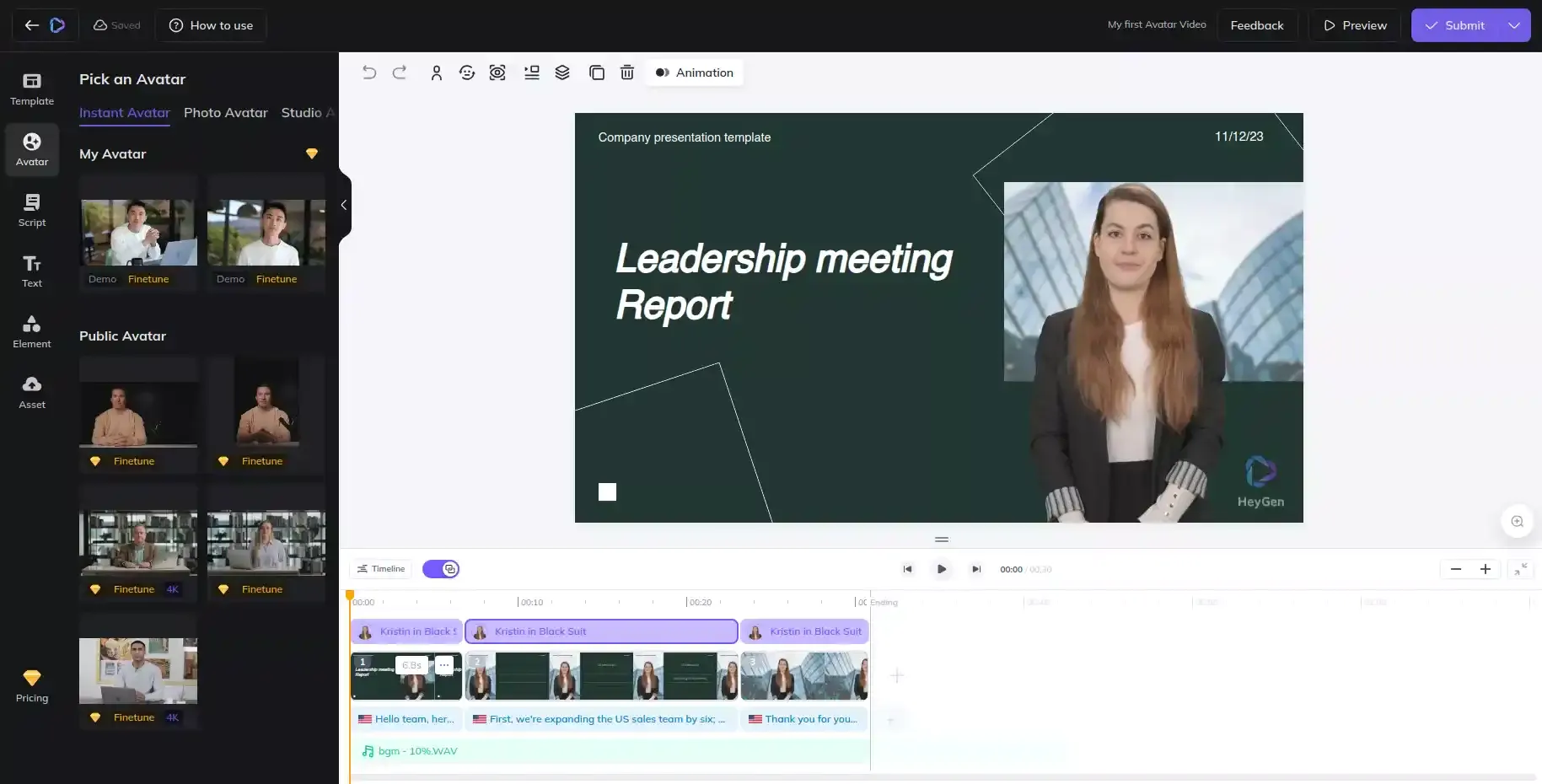
Task: Select the avatar person icon in the toolbar
Action: pos(437,72)
